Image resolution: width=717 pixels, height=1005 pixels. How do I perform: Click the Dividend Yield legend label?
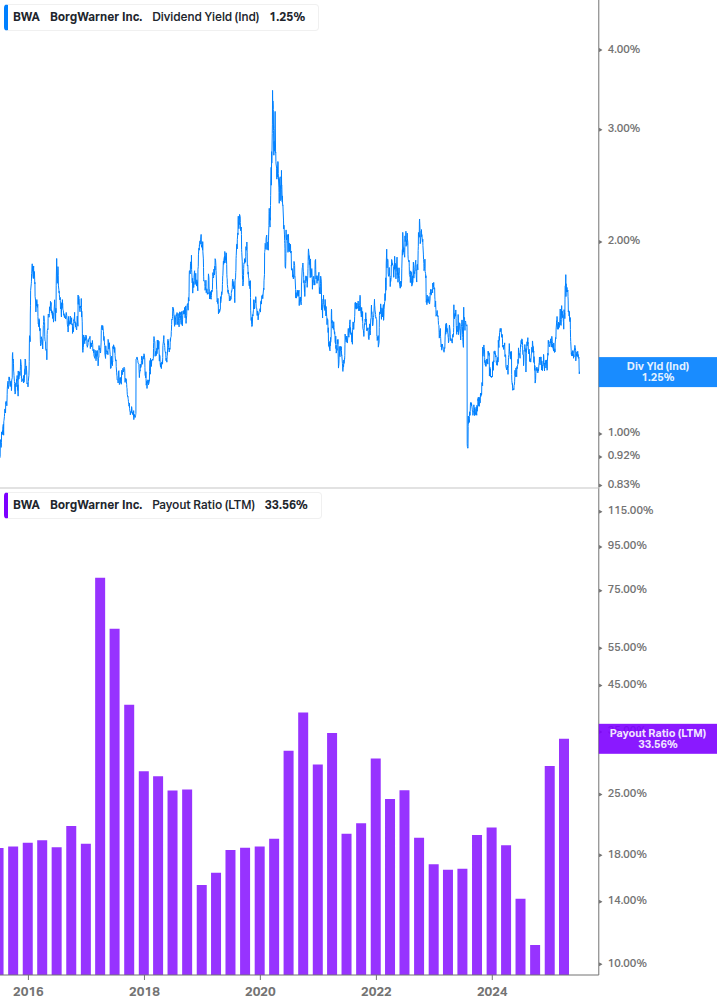click(205, 17)
